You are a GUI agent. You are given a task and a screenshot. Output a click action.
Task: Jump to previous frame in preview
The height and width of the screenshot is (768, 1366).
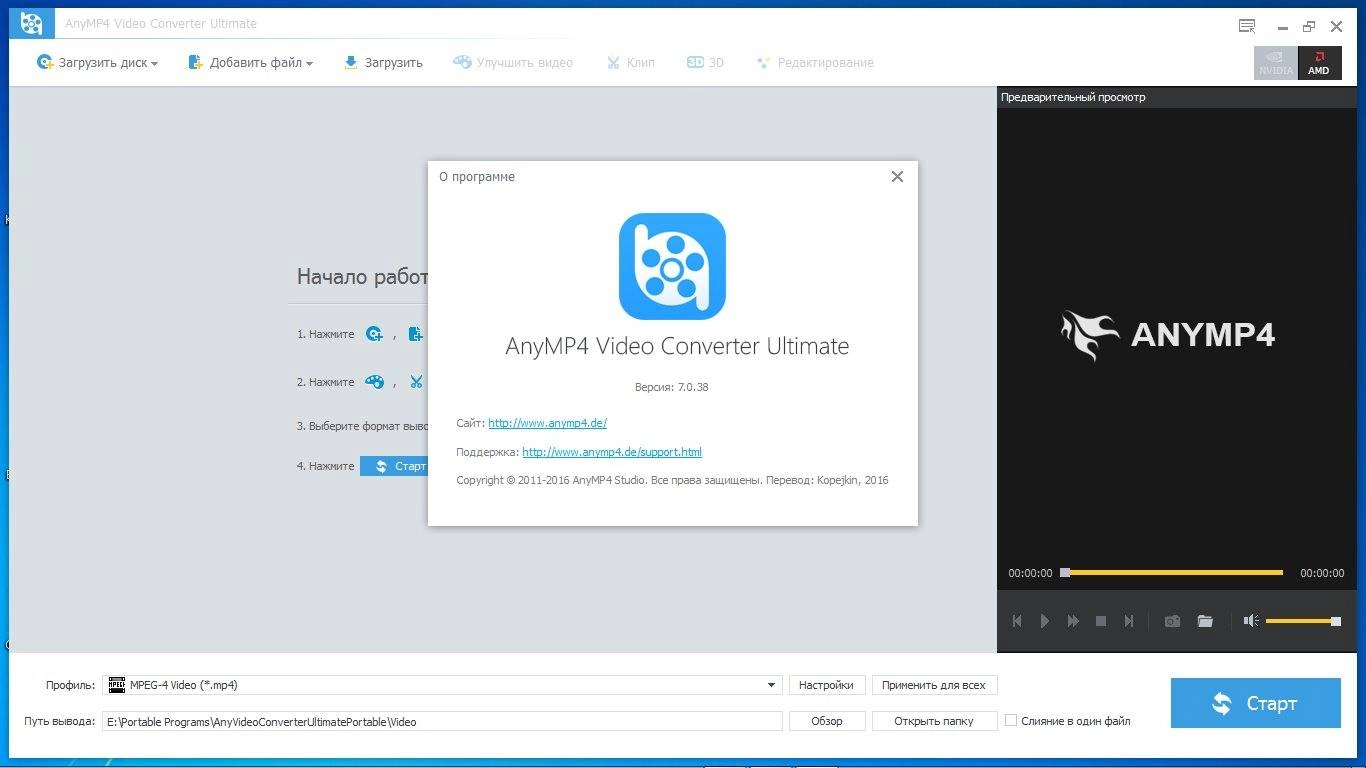pos(1017,621)
